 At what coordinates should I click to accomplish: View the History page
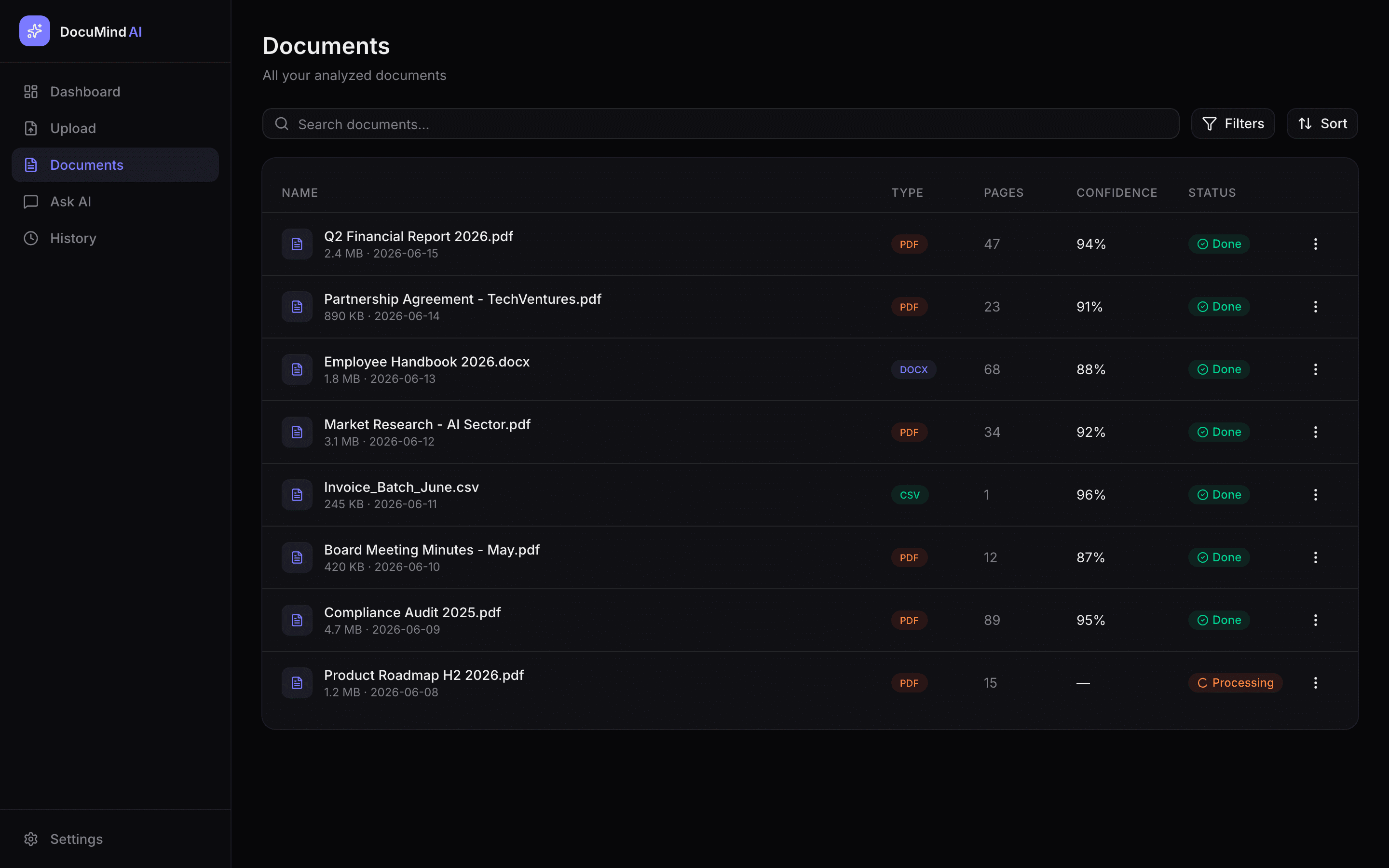(x=115, y=238)
